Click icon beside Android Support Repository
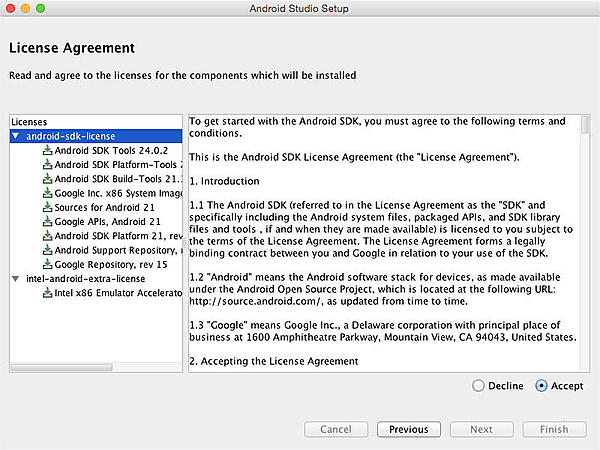This screenshot has height=450, width=600. [x=47, y=250]
